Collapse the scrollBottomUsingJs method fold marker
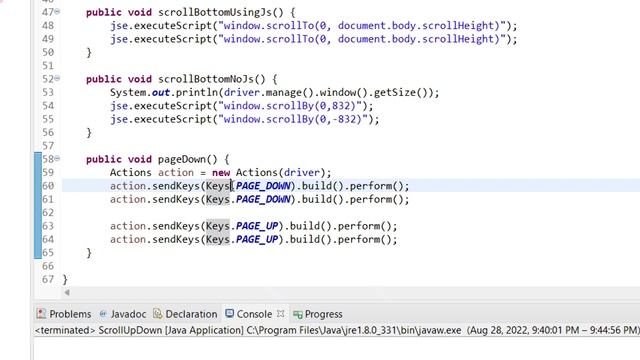The width and height of the screenshot is (640, 360). (57, 11)
